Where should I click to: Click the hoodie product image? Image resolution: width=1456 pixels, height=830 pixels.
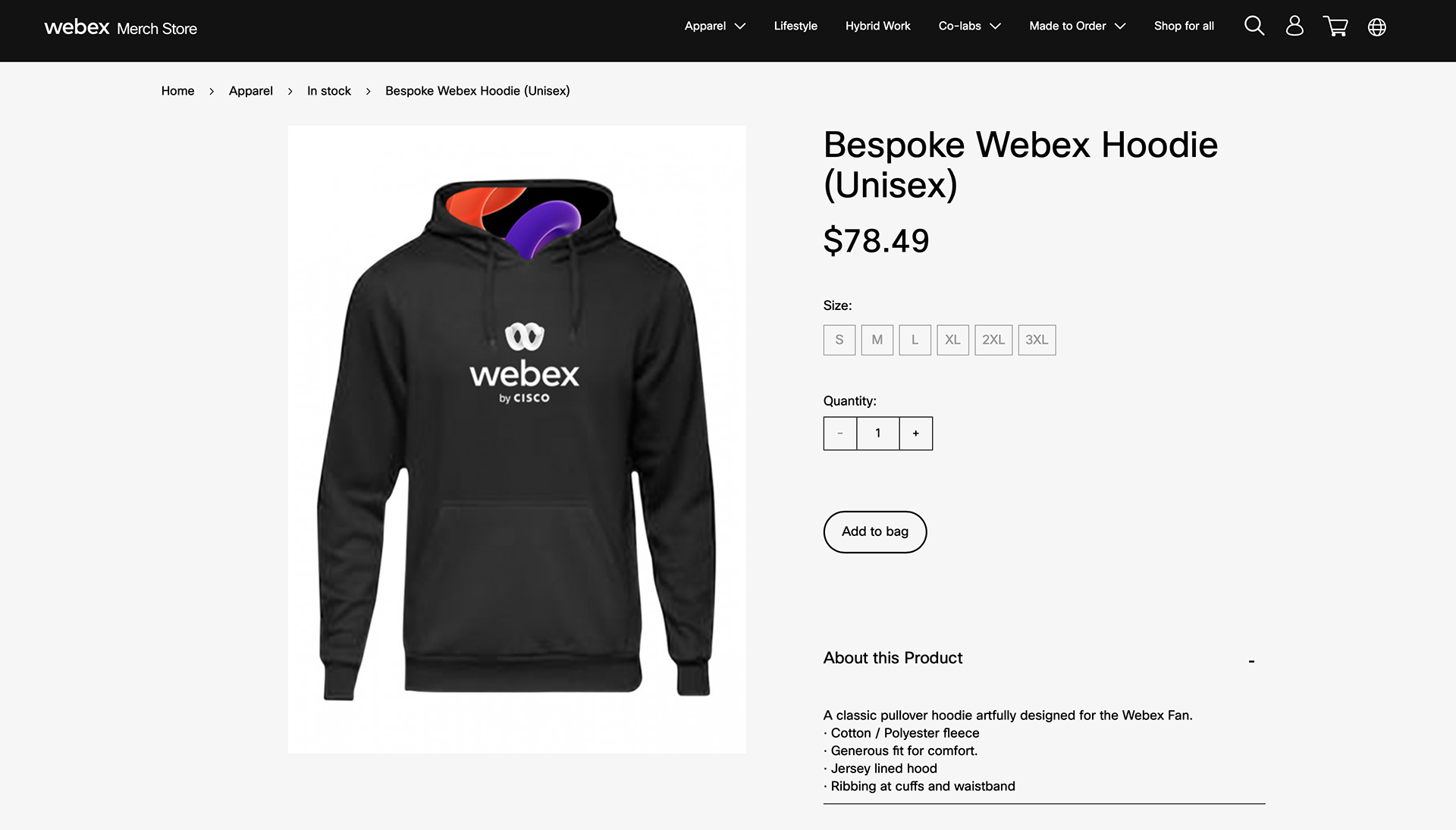click(517, 440)
